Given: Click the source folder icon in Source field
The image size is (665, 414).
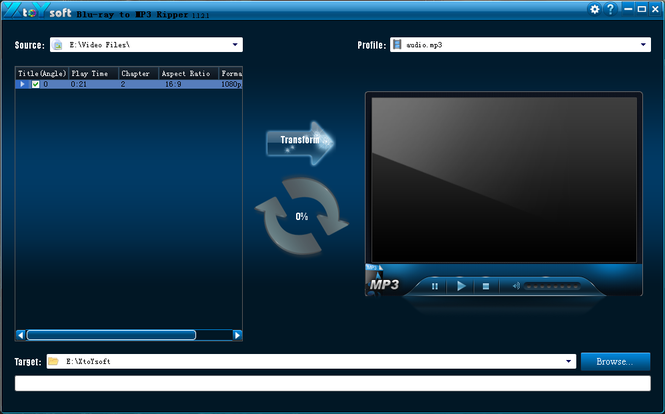Looking at the screenshot, I should [x=58, y=45].
